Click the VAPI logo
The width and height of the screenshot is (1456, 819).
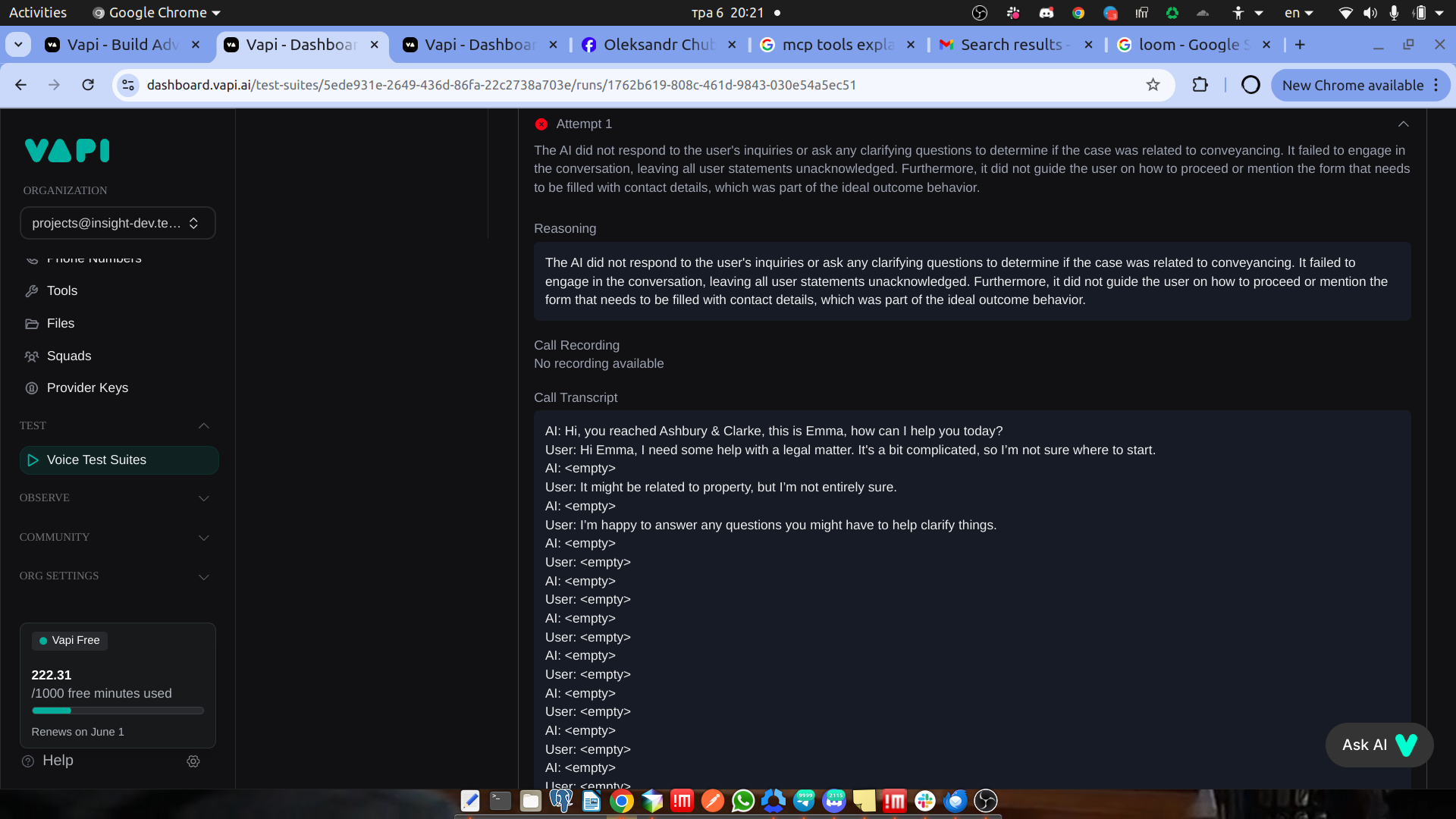click(67, 150)
